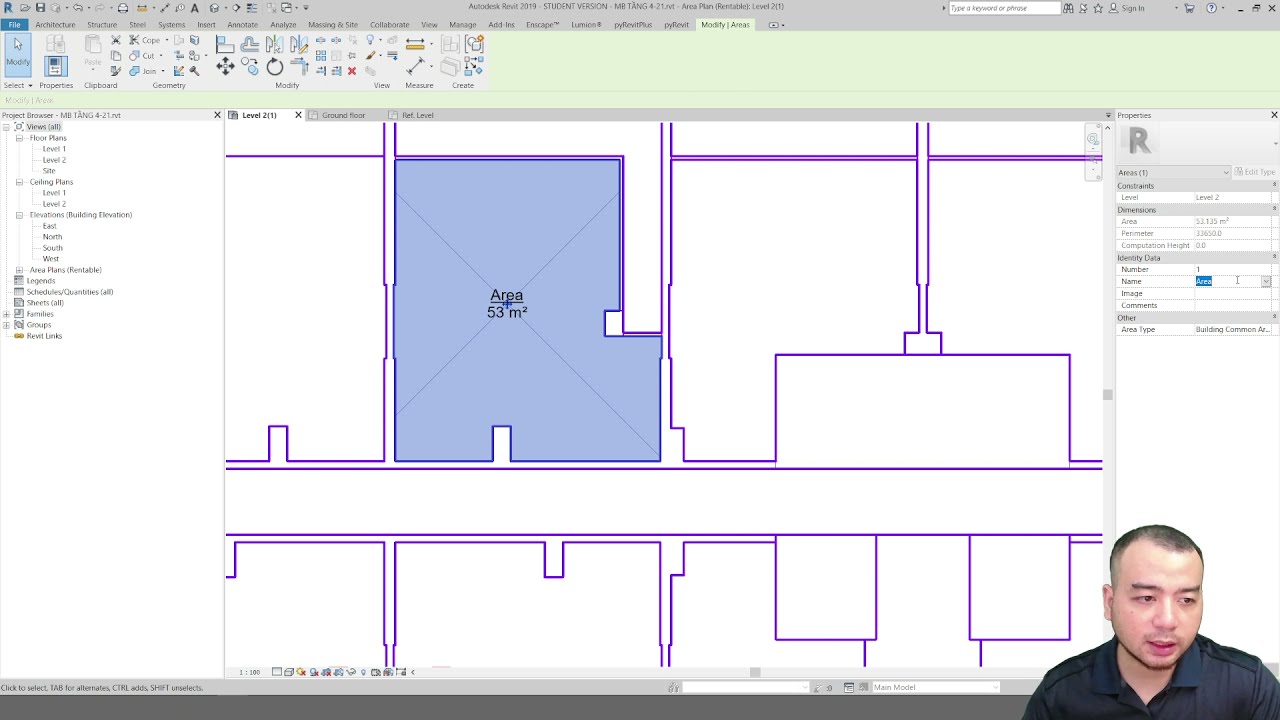Select the Offset tool icon

pos(249,44)
